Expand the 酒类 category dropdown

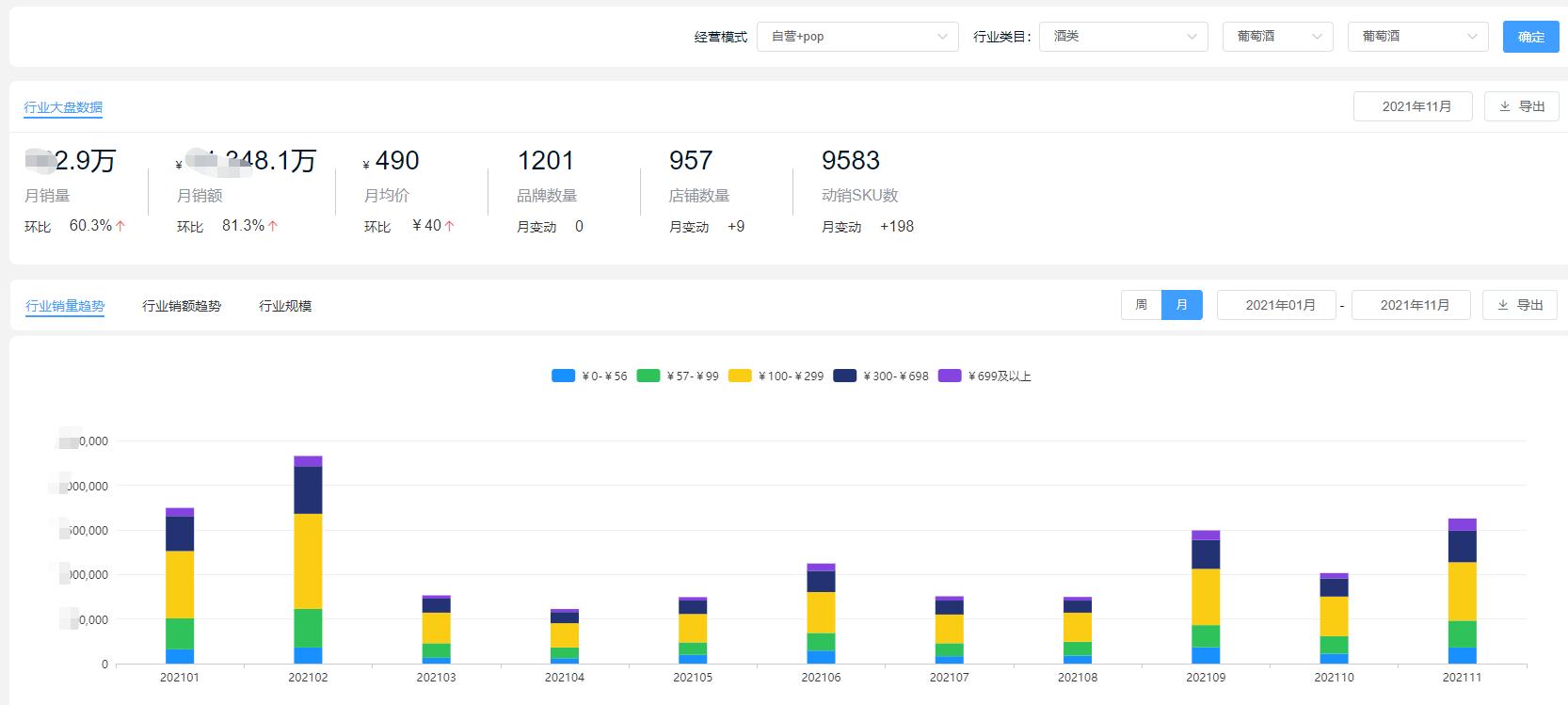[x=1123, y=37]
